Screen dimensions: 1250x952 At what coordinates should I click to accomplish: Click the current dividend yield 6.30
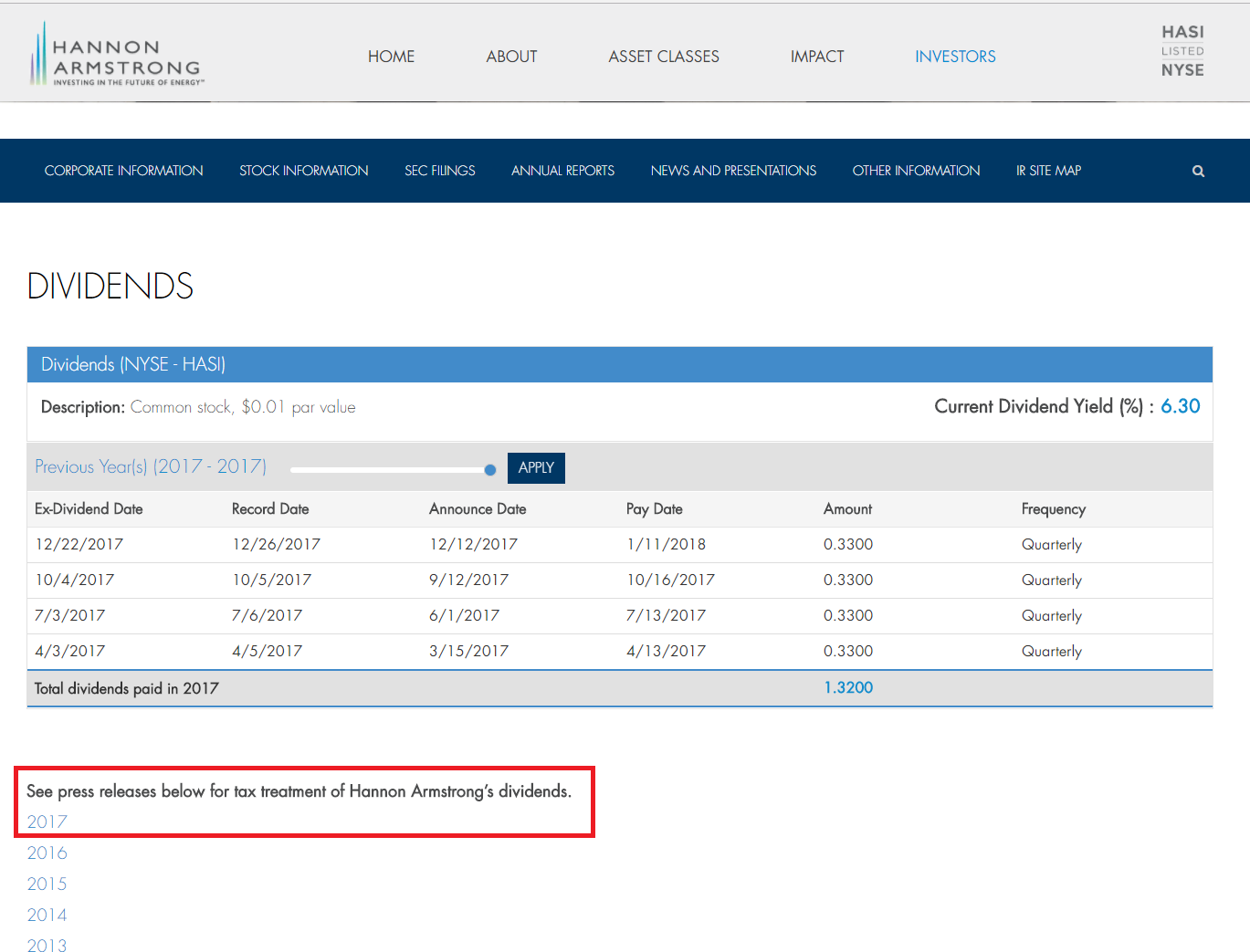(x=1181, y=407)
